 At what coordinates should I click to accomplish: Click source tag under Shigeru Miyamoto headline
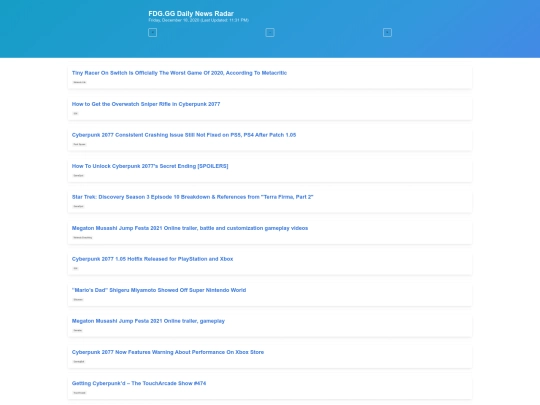[x=78, y=300]
